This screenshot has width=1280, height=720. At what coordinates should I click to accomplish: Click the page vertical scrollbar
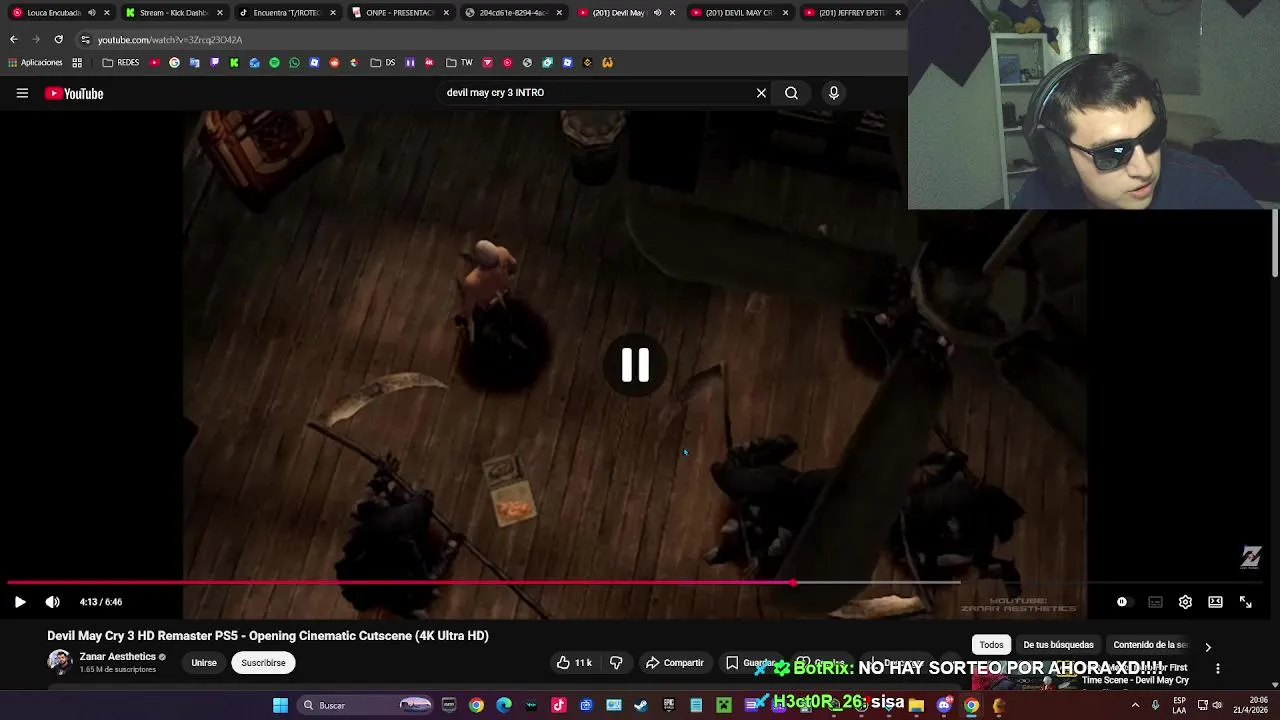pos(1275,243)
